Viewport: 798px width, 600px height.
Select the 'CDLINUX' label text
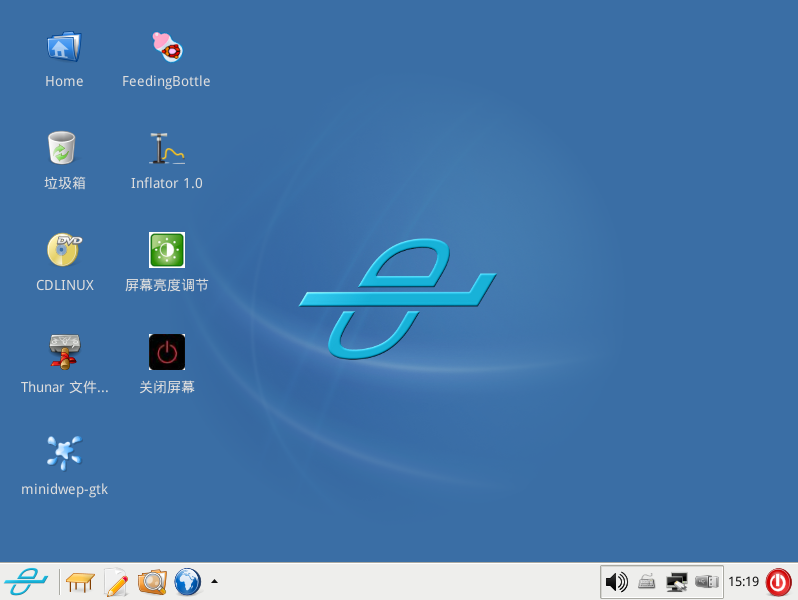pyautogui.click(x=65, y=285)
